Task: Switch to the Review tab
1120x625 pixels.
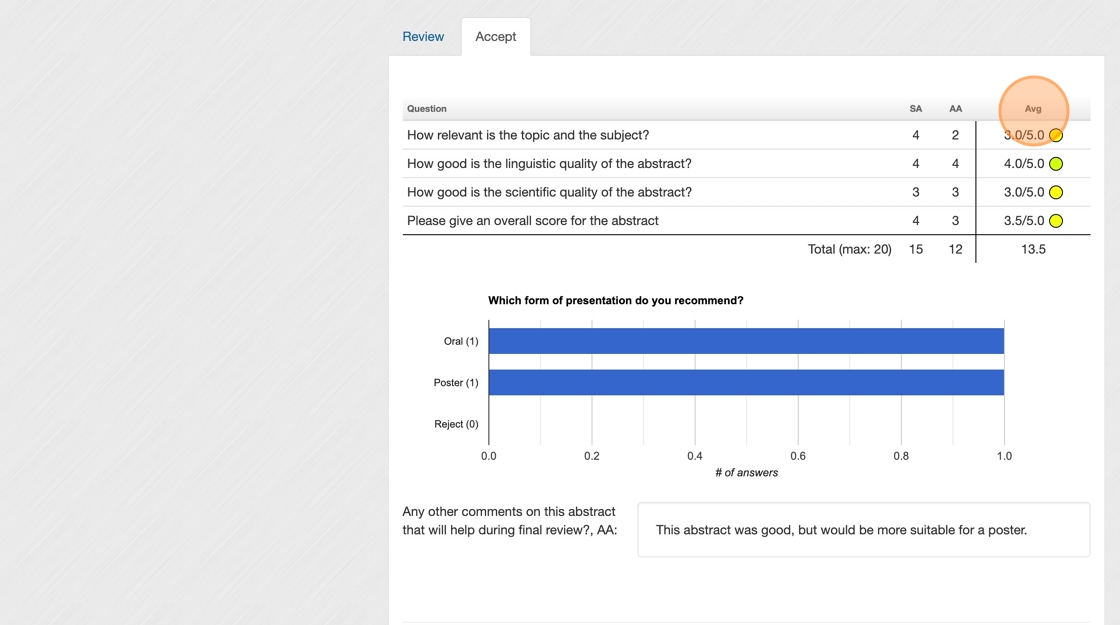Action: (x=423, y=37)
